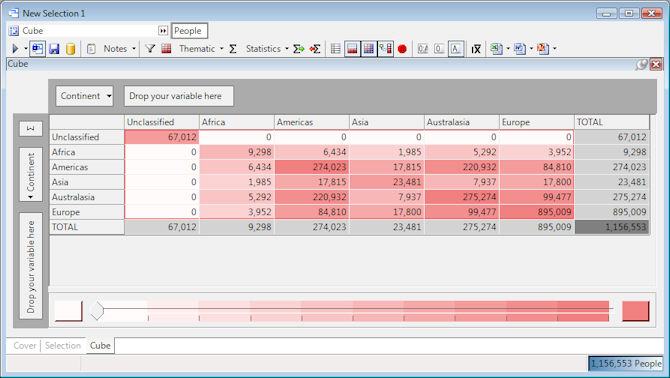Click the double-arrow icon beside Cube title
The height and width of the screenshot is (378, 670).
tap(163, 31)
